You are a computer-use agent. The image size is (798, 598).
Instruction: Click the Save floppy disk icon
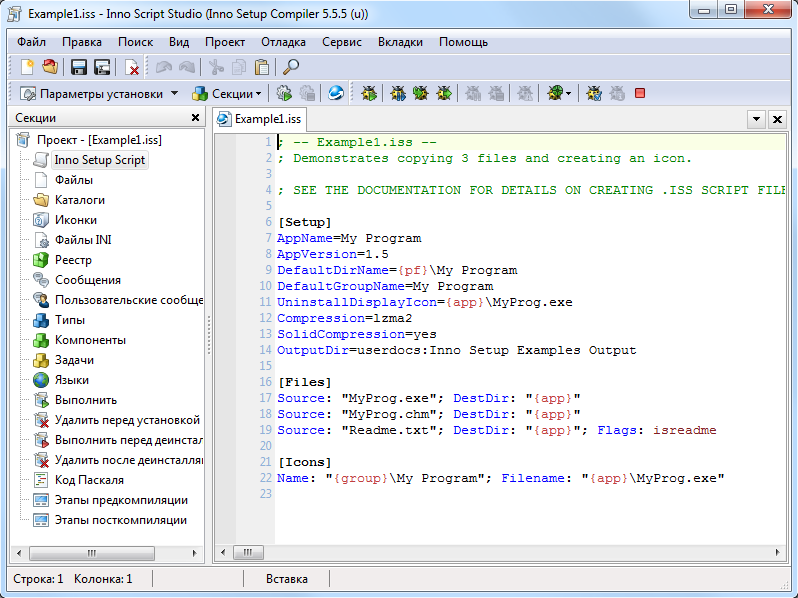pos(79,67)
